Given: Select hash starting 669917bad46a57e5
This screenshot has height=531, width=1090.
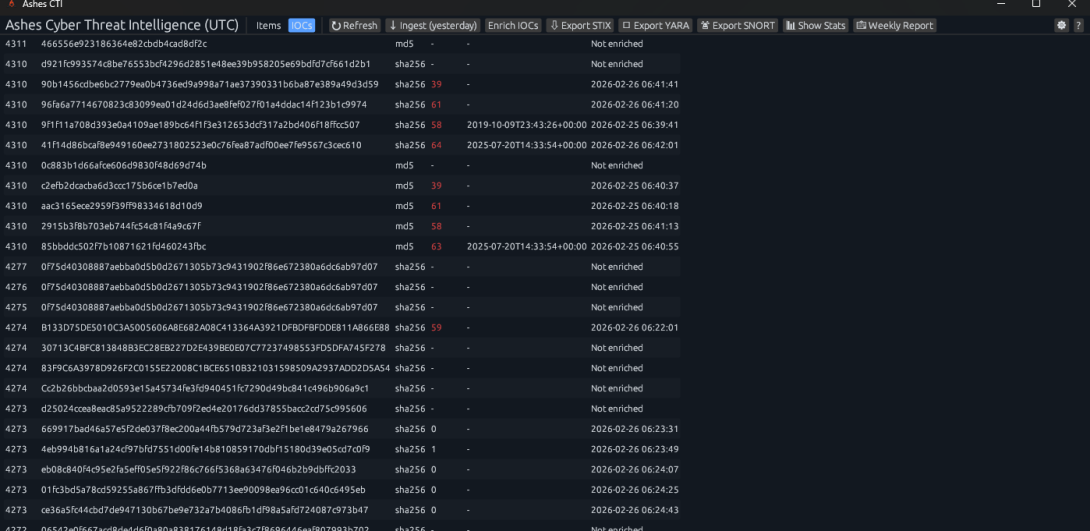Looking at the screenshot, I should [x=204, y=429].
